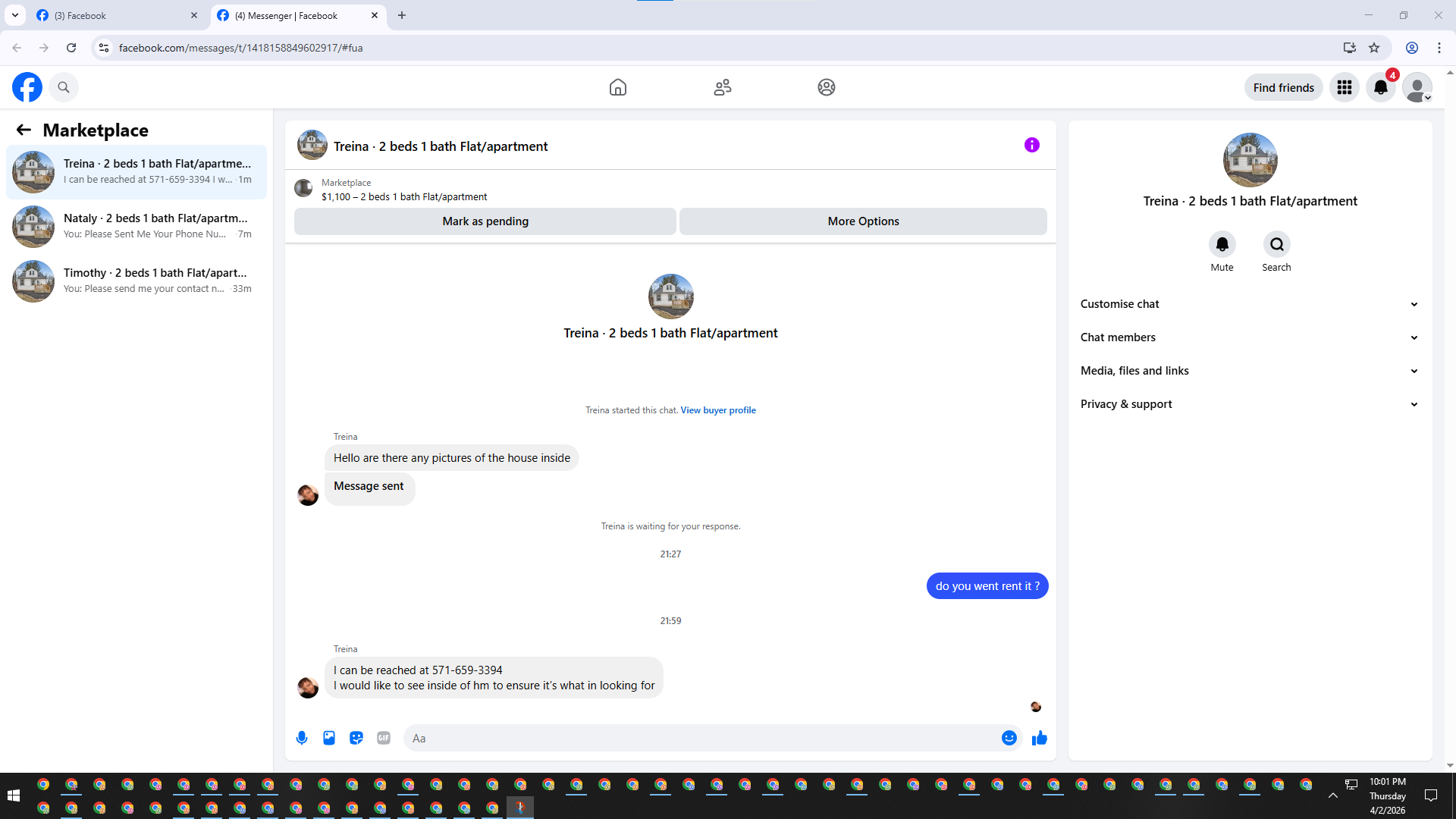View site information icon in address bar
The image size is (1456, 819).
pyautogui.click(x=104, y=48)
